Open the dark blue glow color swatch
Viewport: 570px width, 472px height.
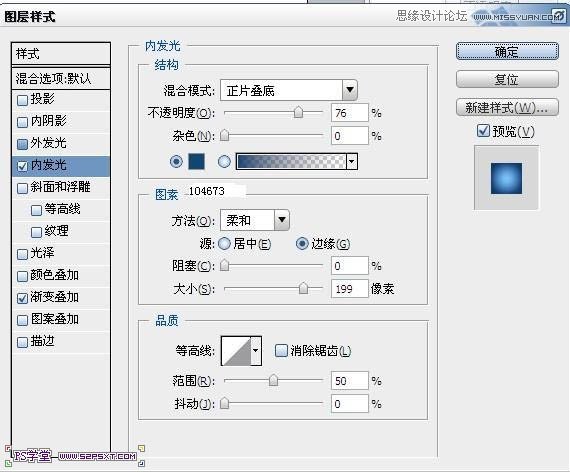pyautogui.click(x=196, y=161)
